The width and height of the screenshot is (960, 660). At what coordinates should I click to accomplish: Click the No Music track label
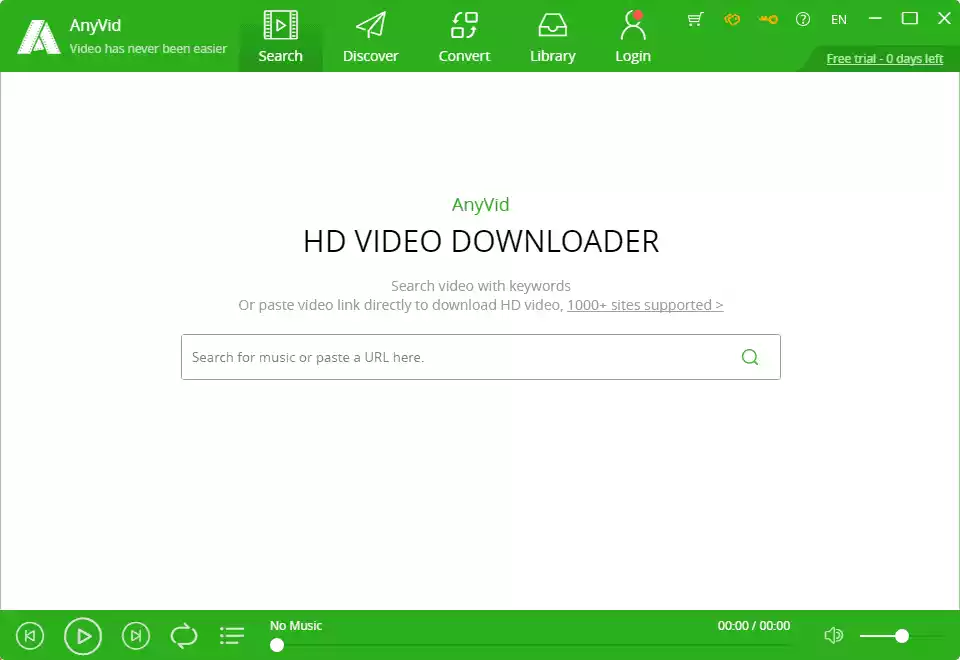coord(296,626)
